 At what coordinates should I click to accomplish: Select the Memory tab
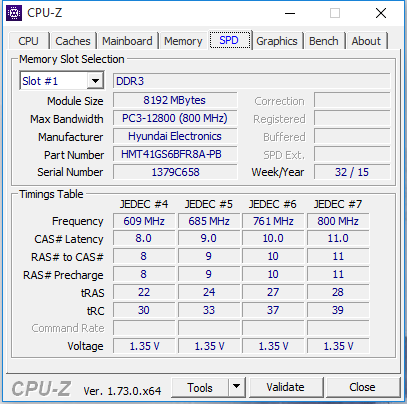[x=183, y=41]
